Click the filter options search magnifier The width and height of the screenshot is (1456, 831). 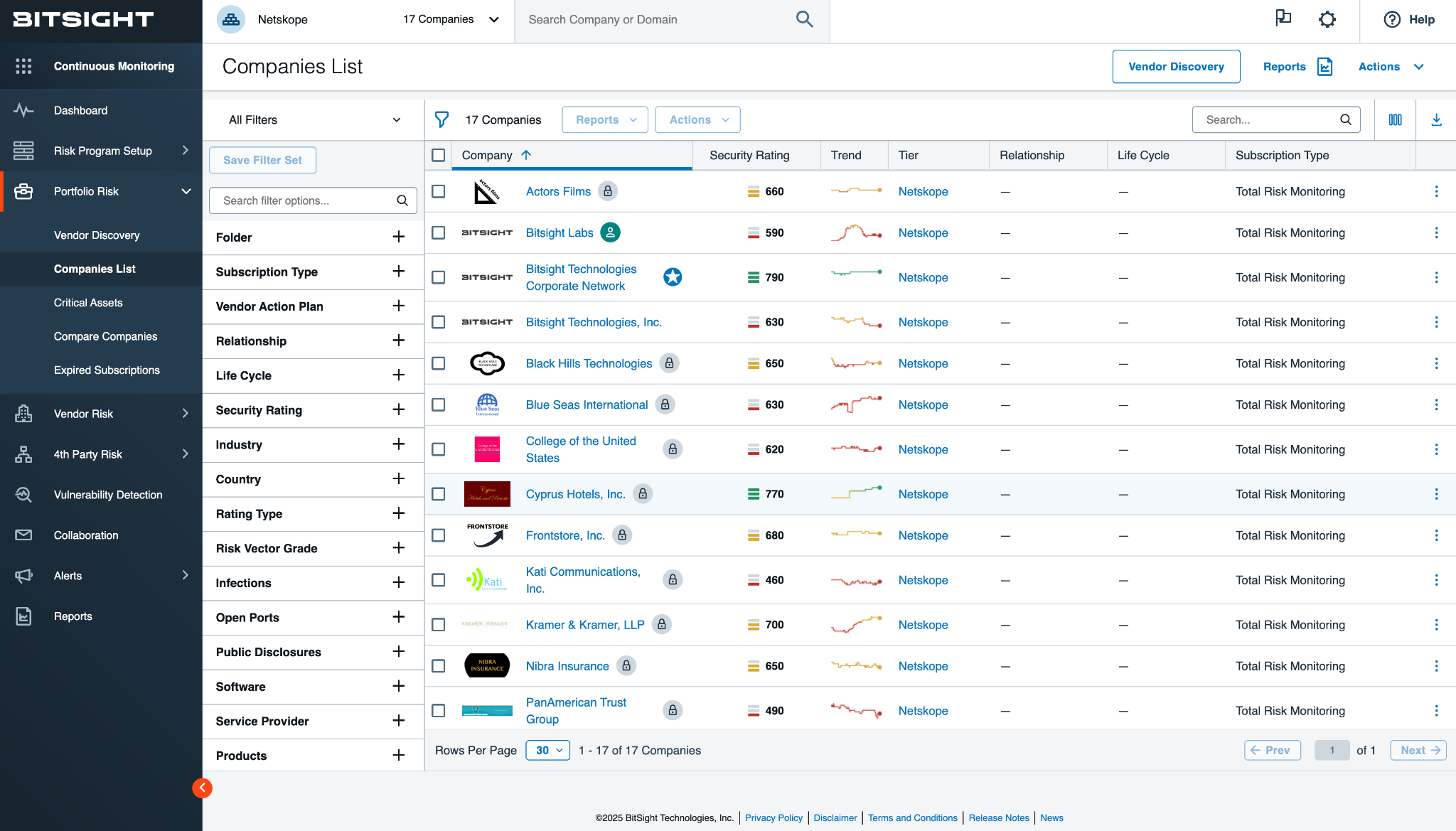pyautogui.click(x=402, y=200)
